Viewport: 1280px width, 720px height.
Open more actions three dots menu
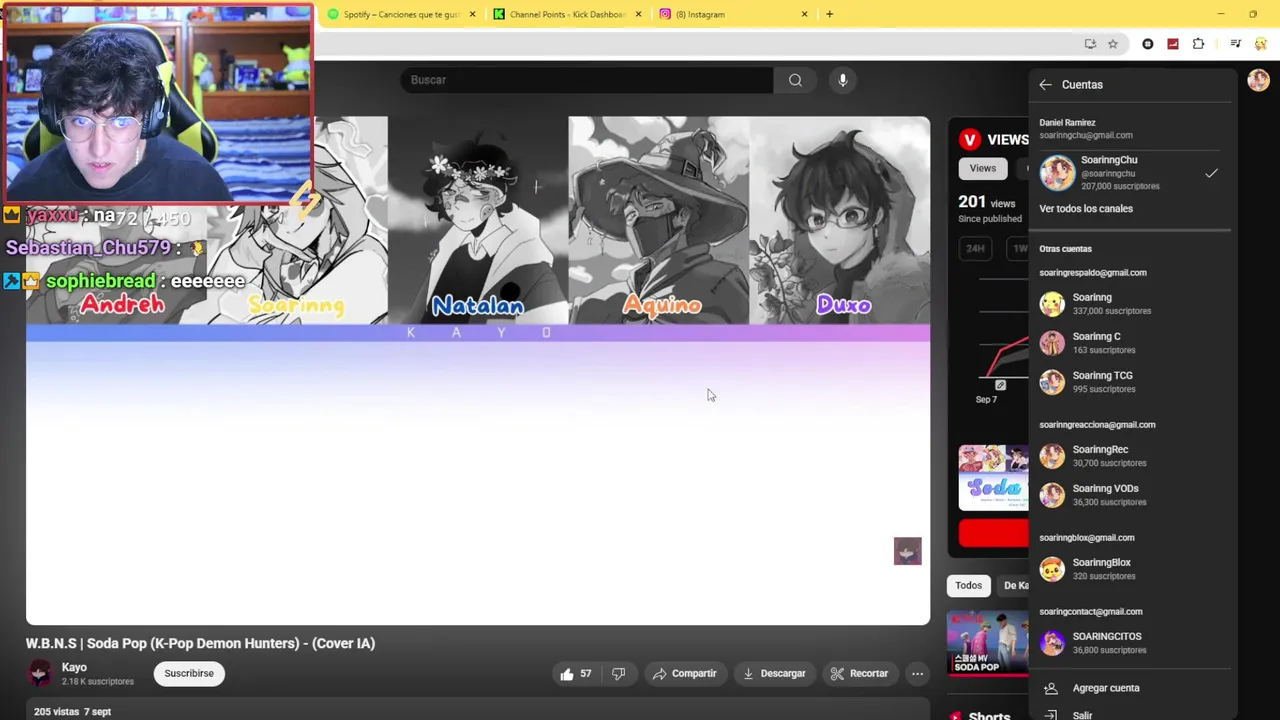click(x=917, y=674)
